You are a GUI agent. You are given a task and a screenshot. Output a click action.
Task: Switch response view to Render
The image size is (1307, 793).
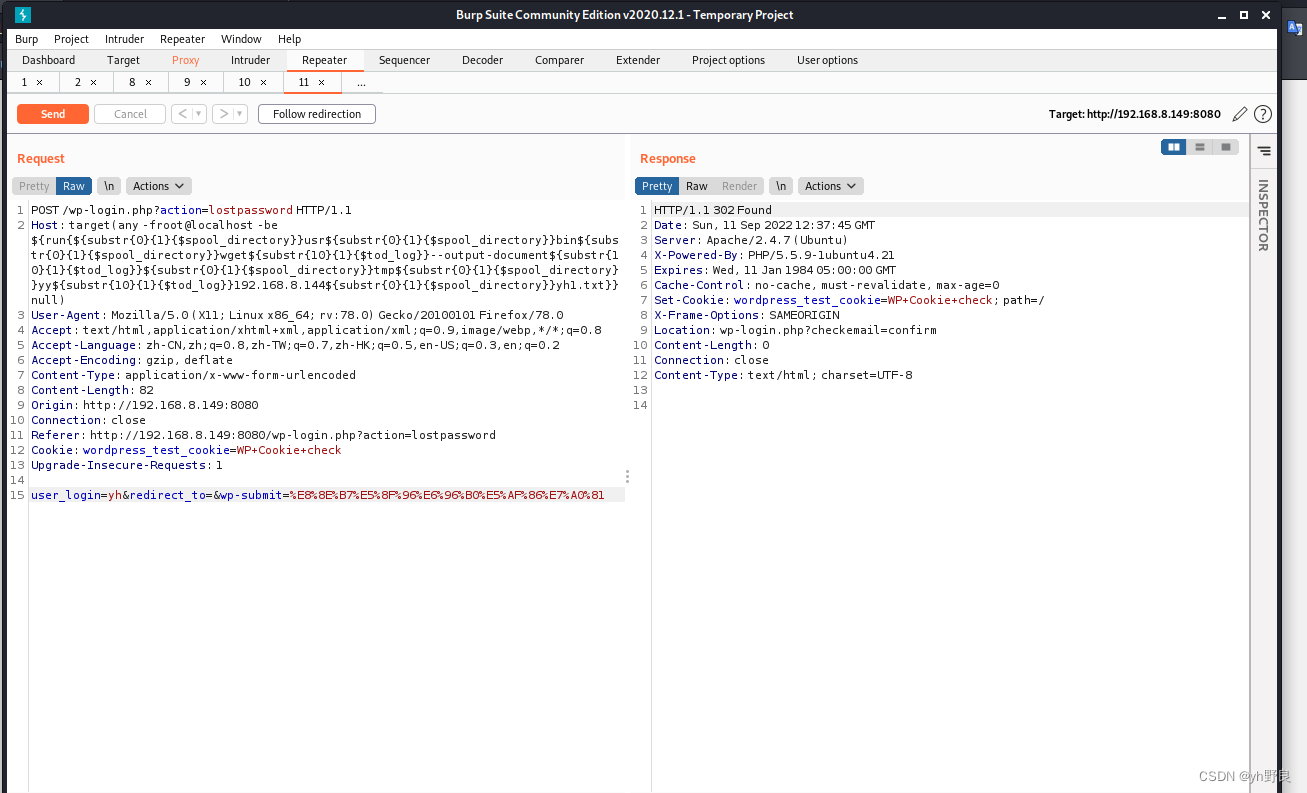pos(739,186)
